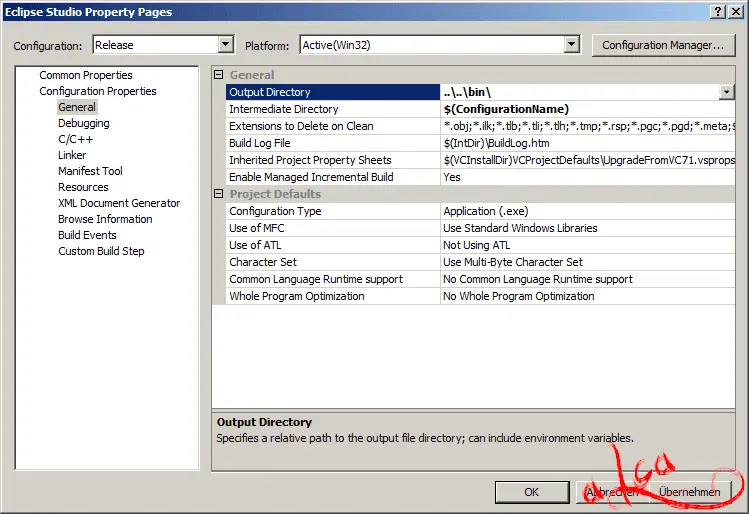Click the Not Using ATL value
The image size is (749, 514).
[x=588, y=245]
